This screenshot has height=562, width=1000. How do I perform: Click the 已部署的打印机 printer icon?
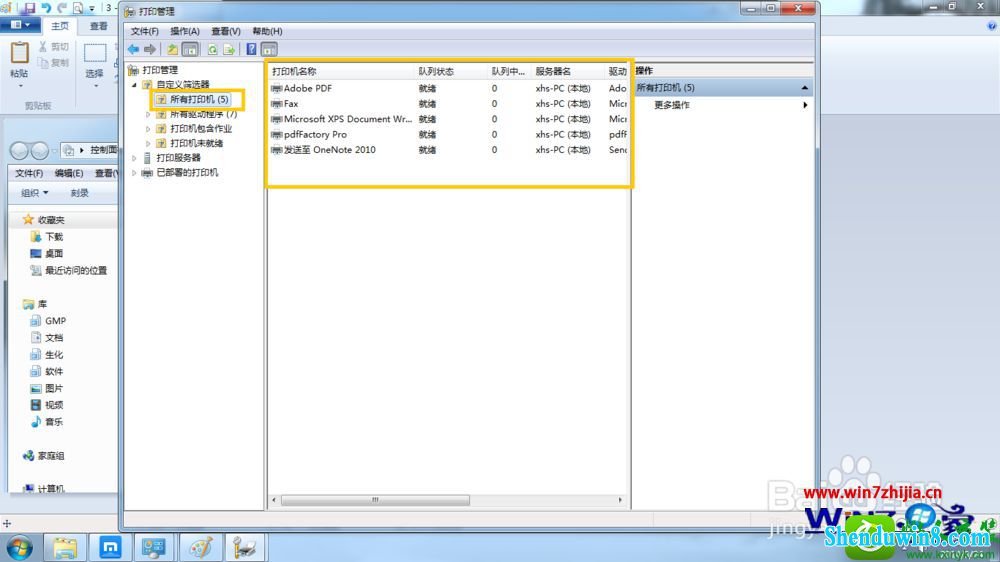147,173
